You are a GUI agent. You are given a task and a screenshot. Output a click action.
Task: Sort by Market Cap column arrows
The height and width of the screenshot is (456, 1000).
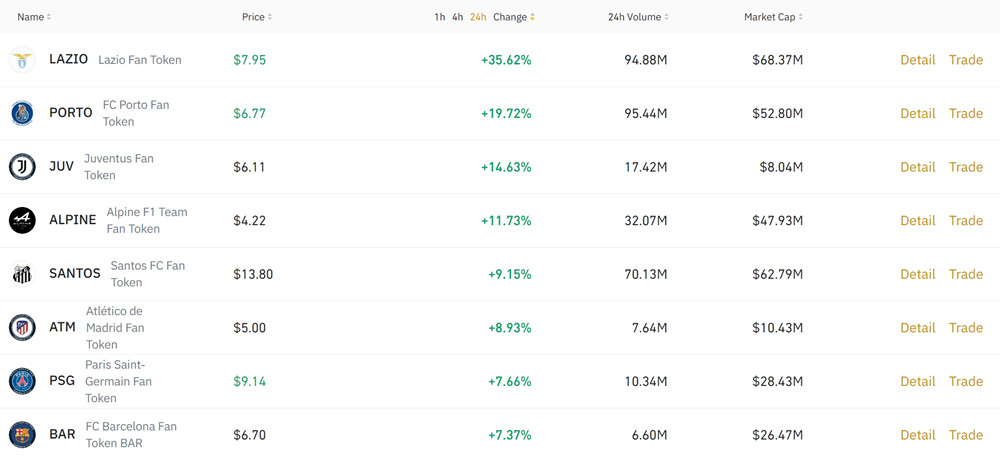click(800, 17)
